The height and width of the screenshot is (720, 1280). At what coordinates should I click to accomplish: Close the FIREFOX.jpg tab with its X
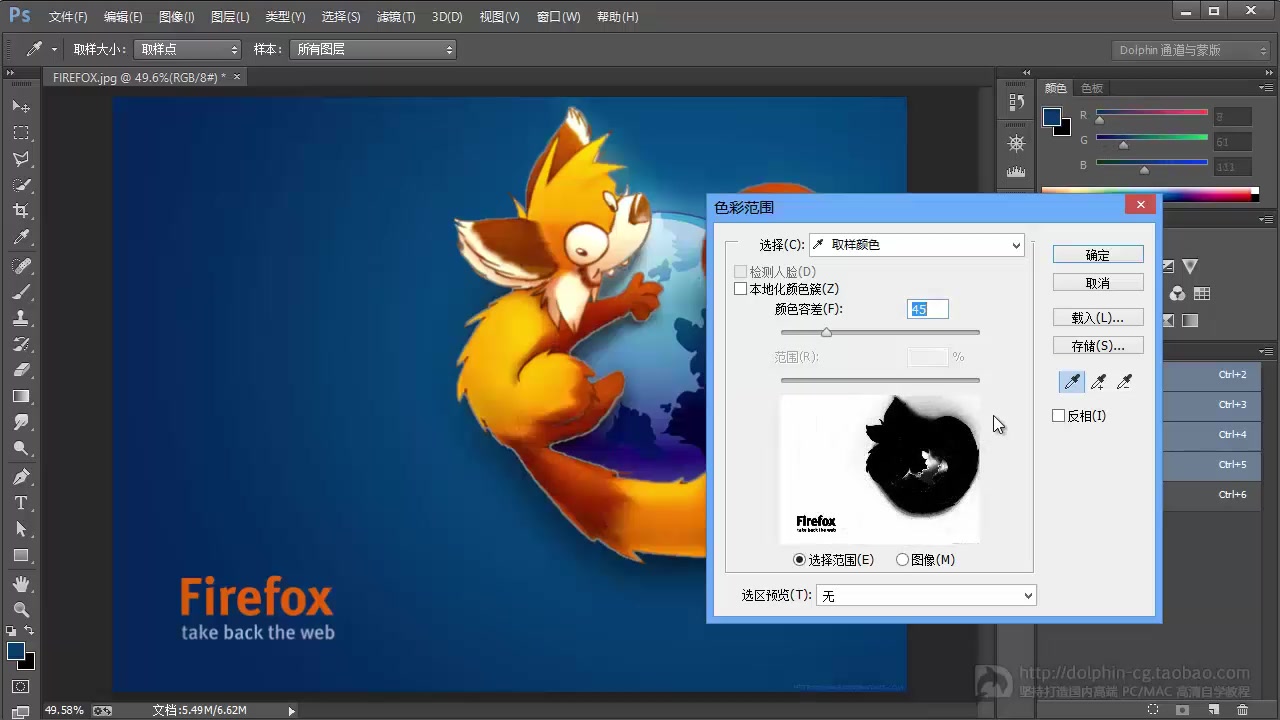click(x=237, y=77)
